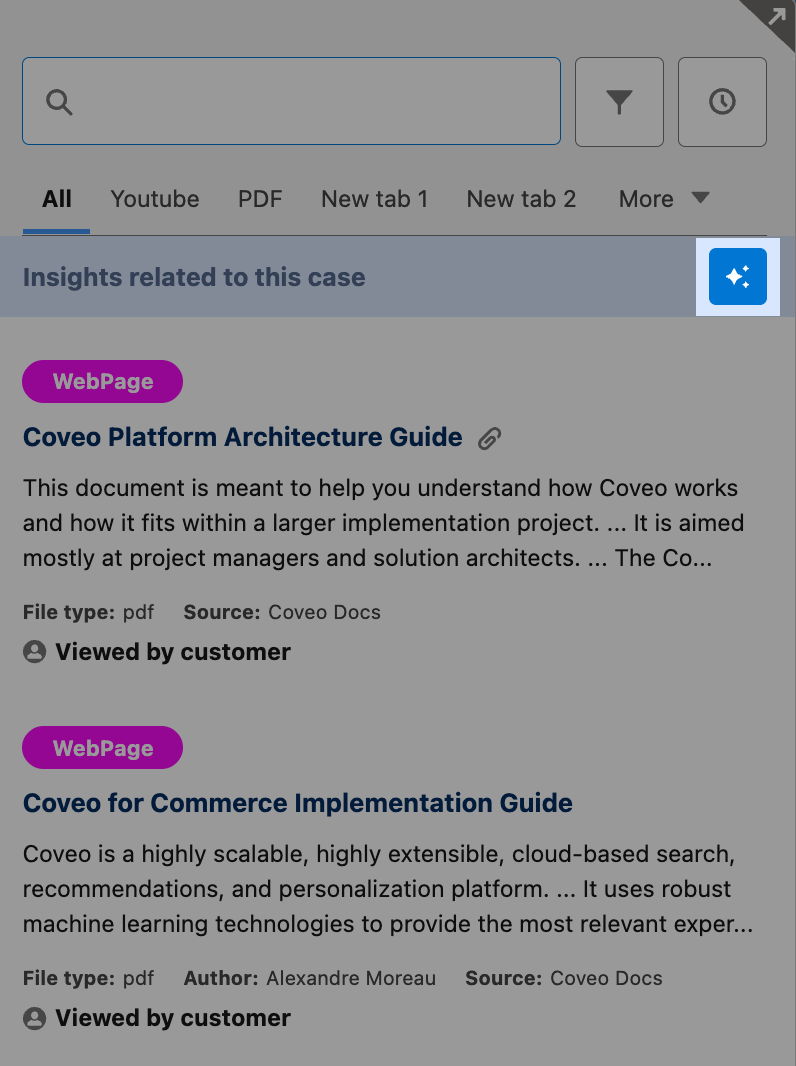Open the filter funnel button
The height and width of the screenshot is (1066, 796).
(x=619, y=102)
